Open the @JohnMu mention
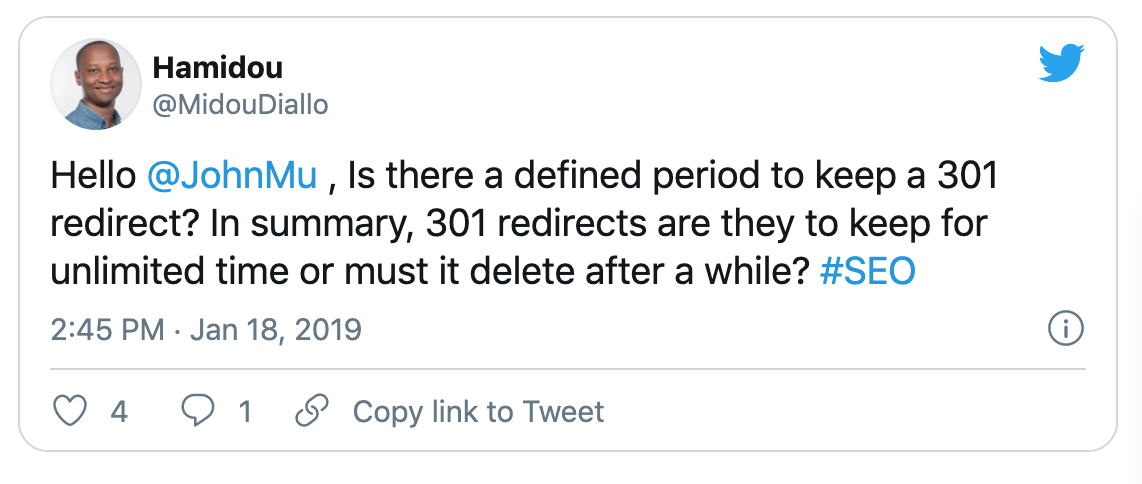The image size is (1142, 484). [x=232, y=178]
